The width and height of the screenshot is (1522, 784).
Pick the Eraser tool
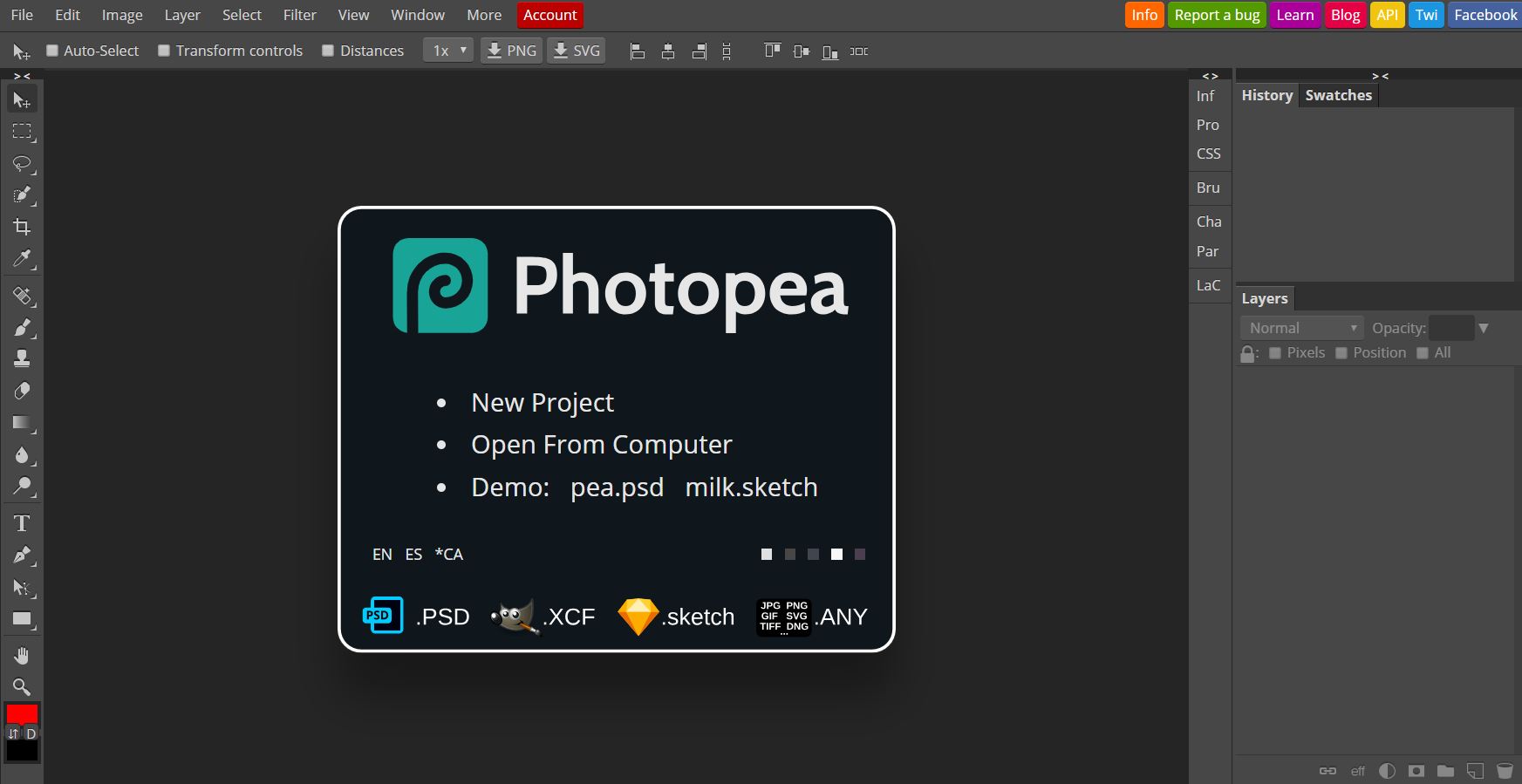pos(22,391)
